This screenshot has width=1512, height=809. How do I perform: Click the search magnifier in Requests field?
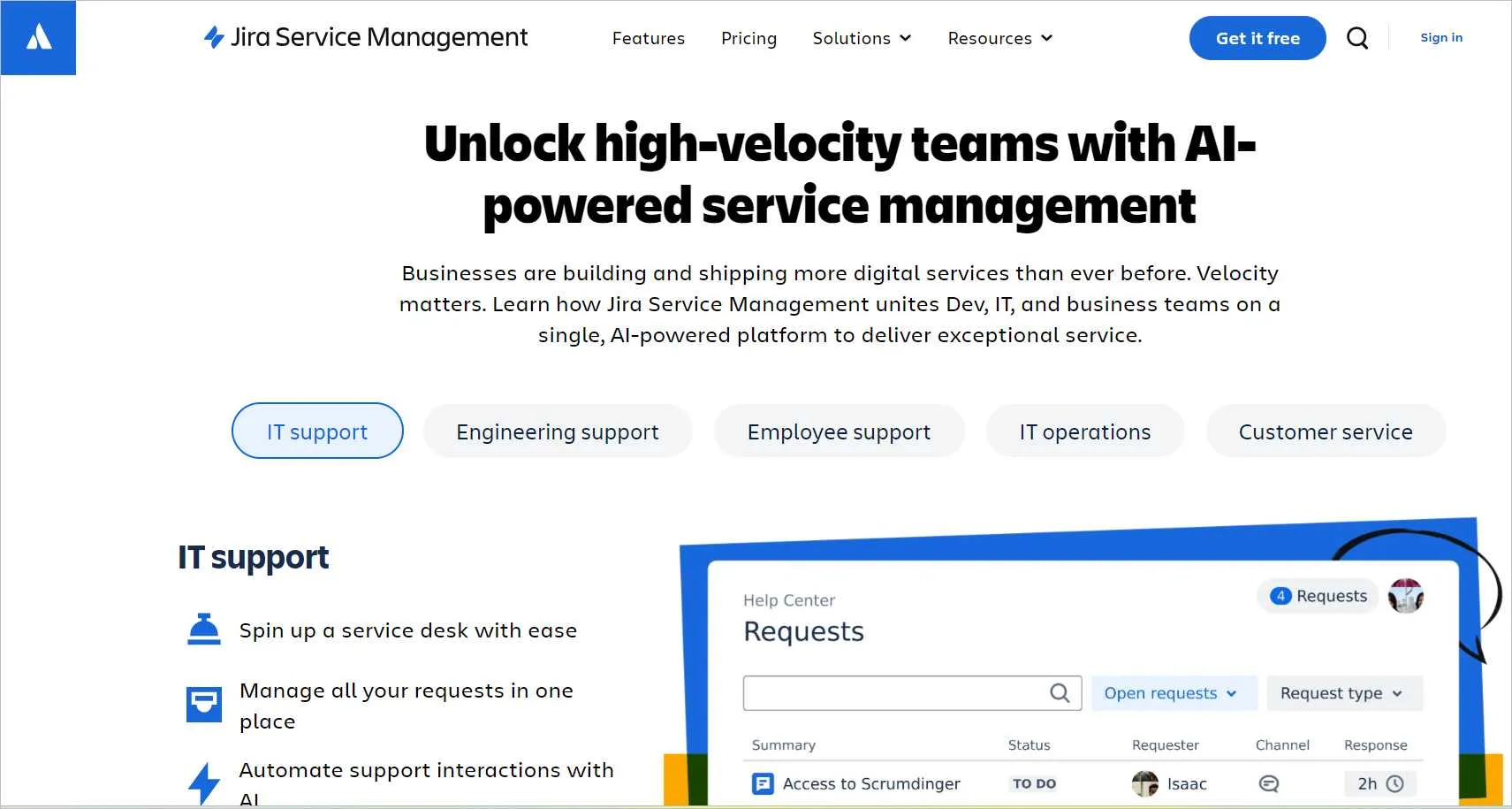[x=1060, y=693]
